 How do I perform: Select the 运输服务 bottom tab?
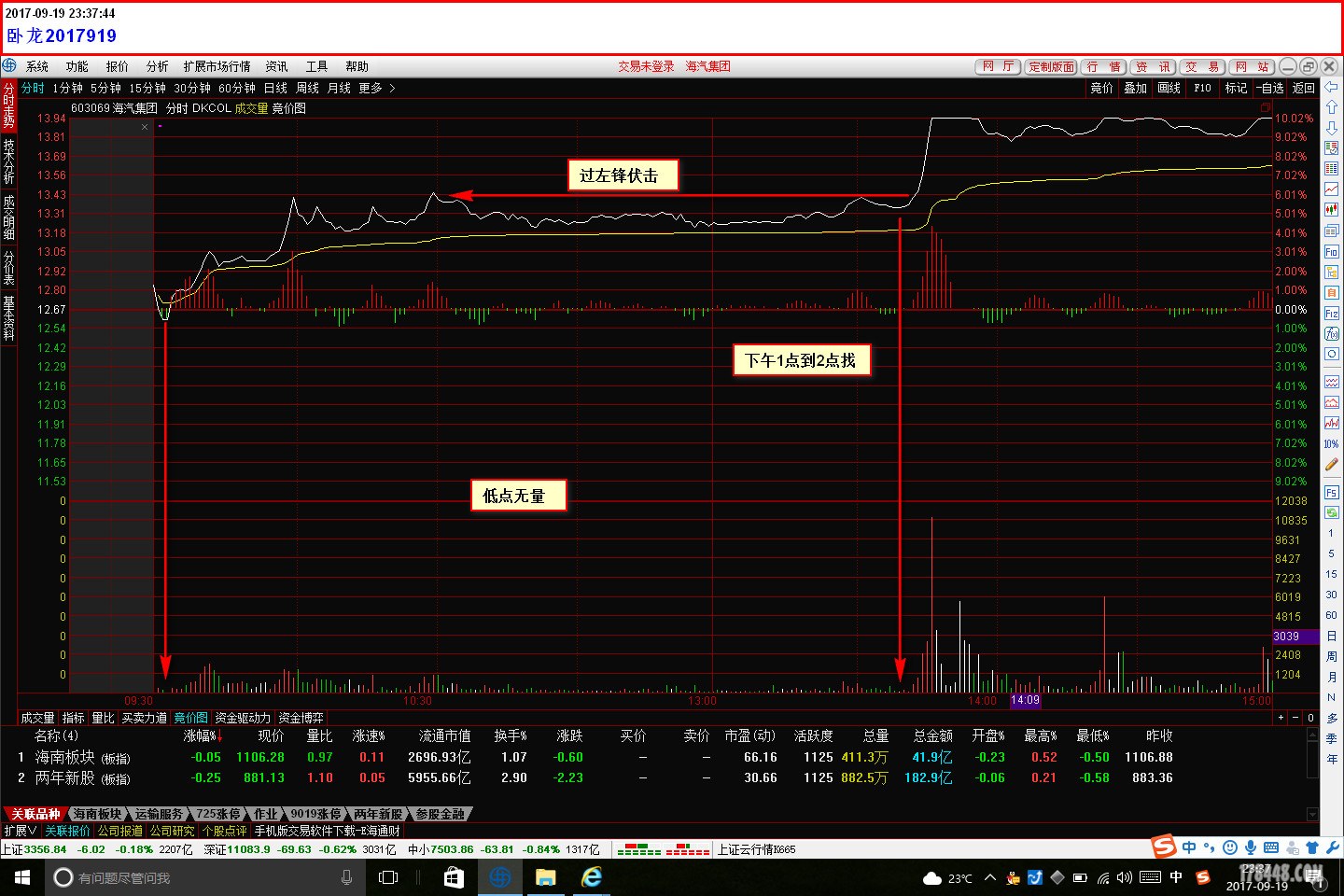(159, 814)
